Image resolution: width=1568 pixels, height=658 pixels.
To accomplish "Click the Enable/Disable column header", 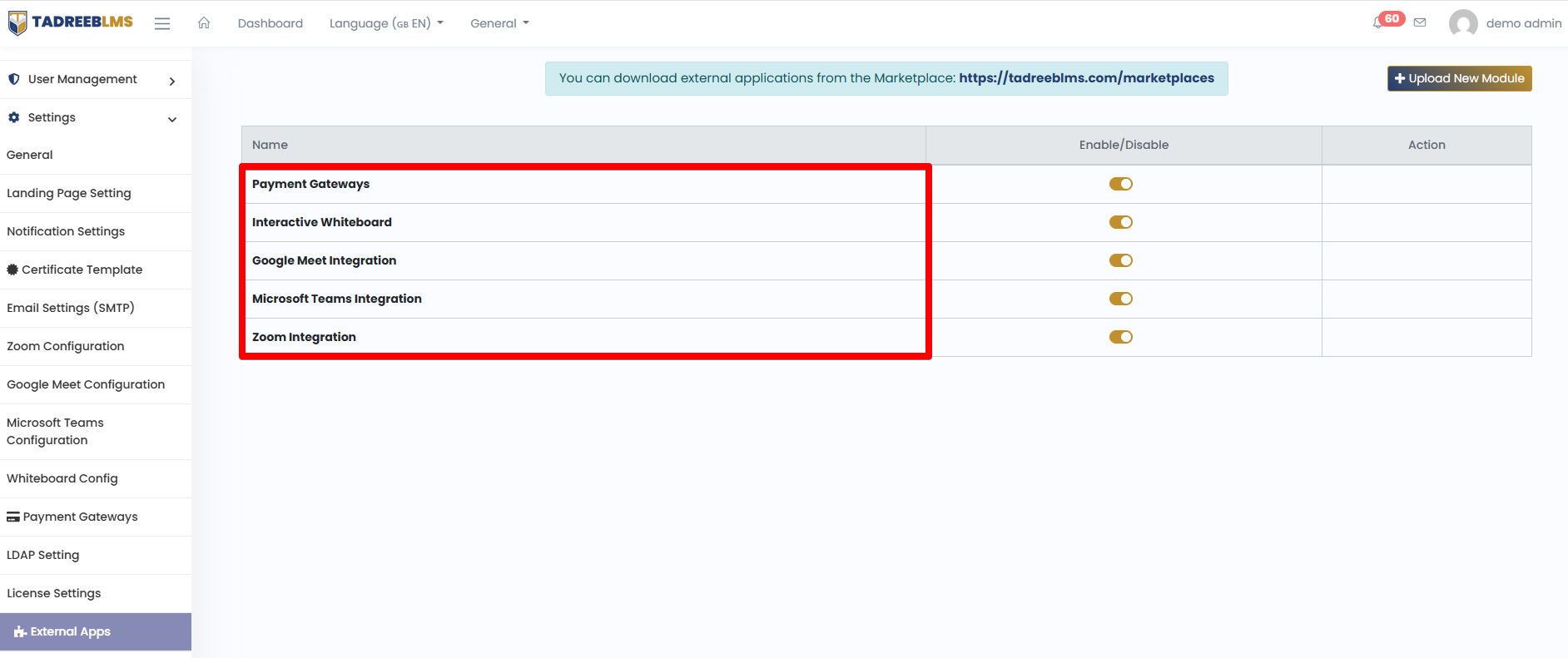I will [x=1124, y=145].
